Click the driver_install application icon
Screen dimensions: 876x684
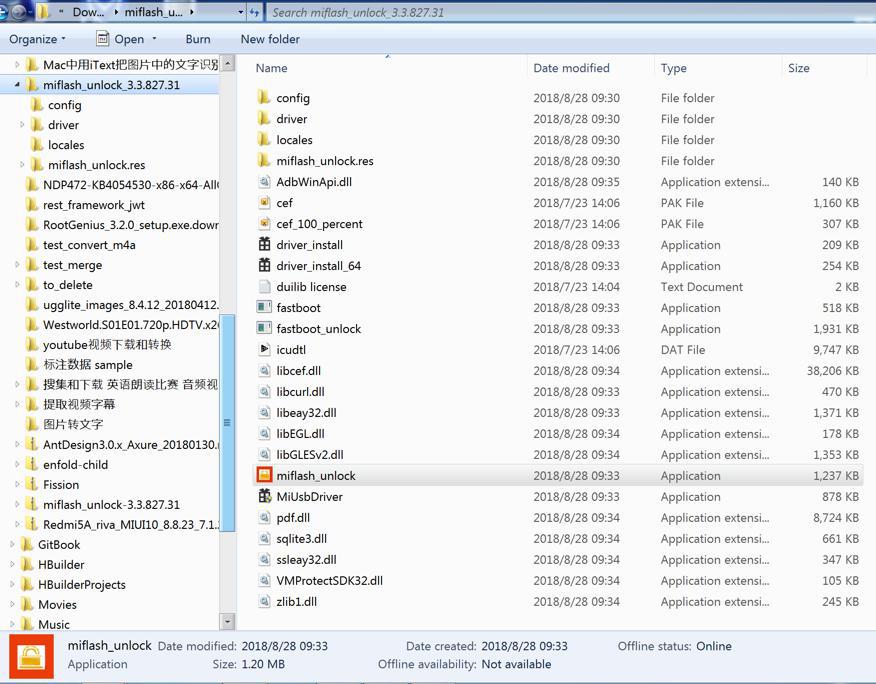[264, 245]
